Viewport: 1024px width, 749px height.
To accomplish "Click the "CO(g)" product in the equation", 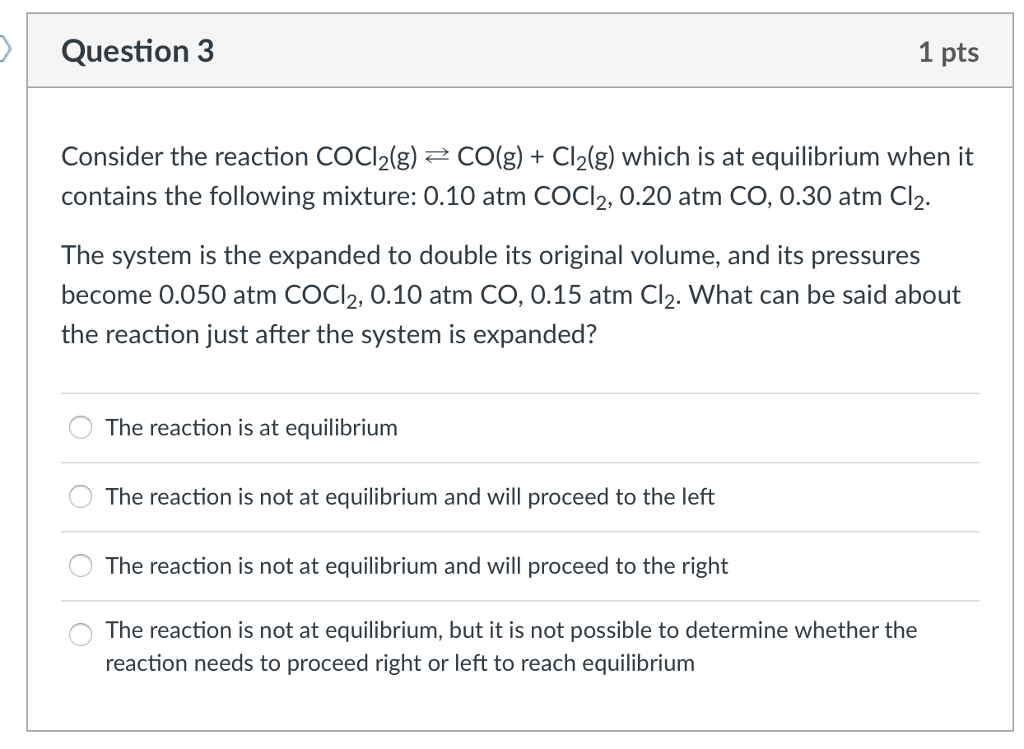I will (490, 157).
